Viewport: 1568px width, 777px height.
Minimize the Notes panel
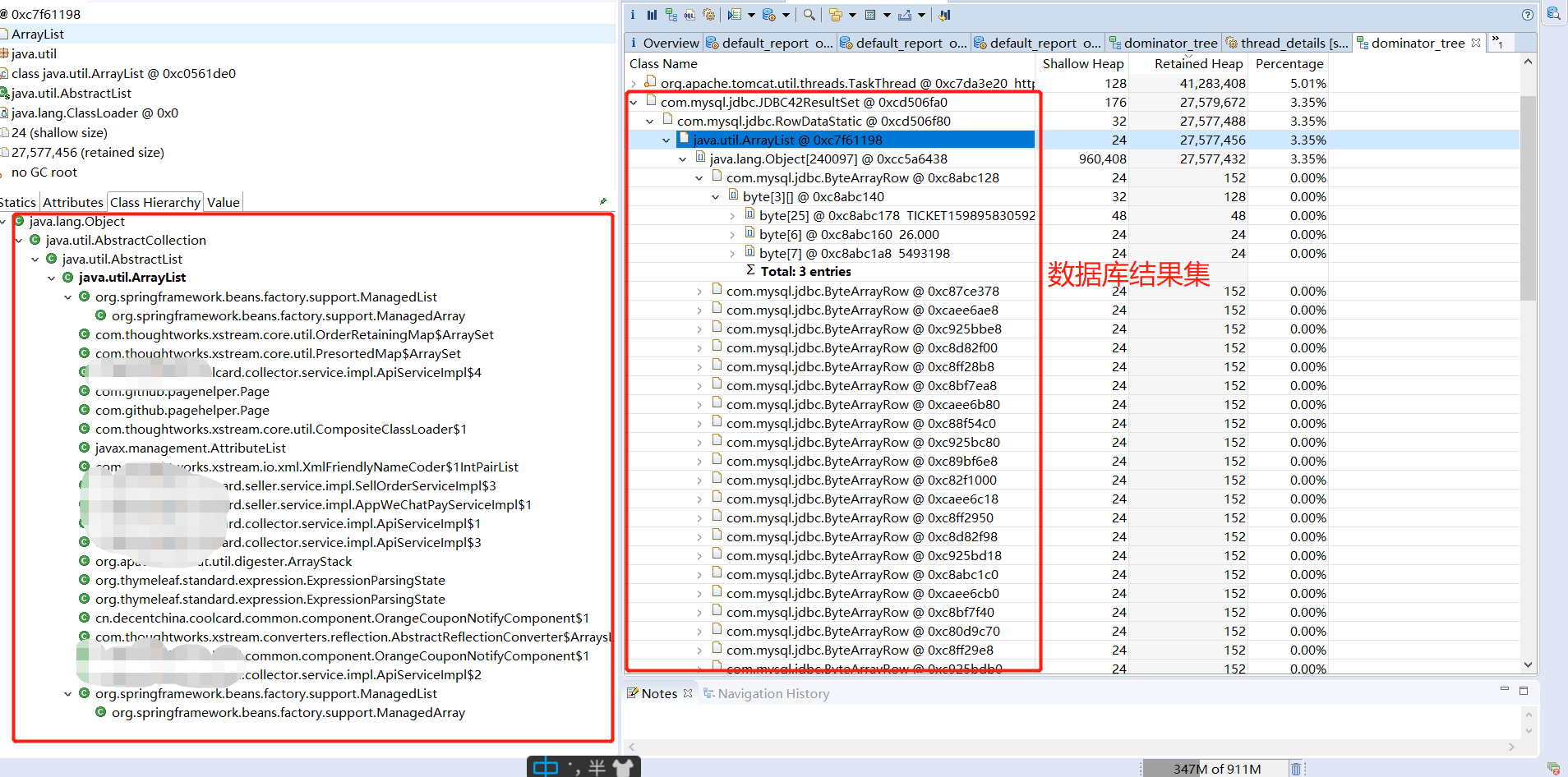coord(1505,689)
